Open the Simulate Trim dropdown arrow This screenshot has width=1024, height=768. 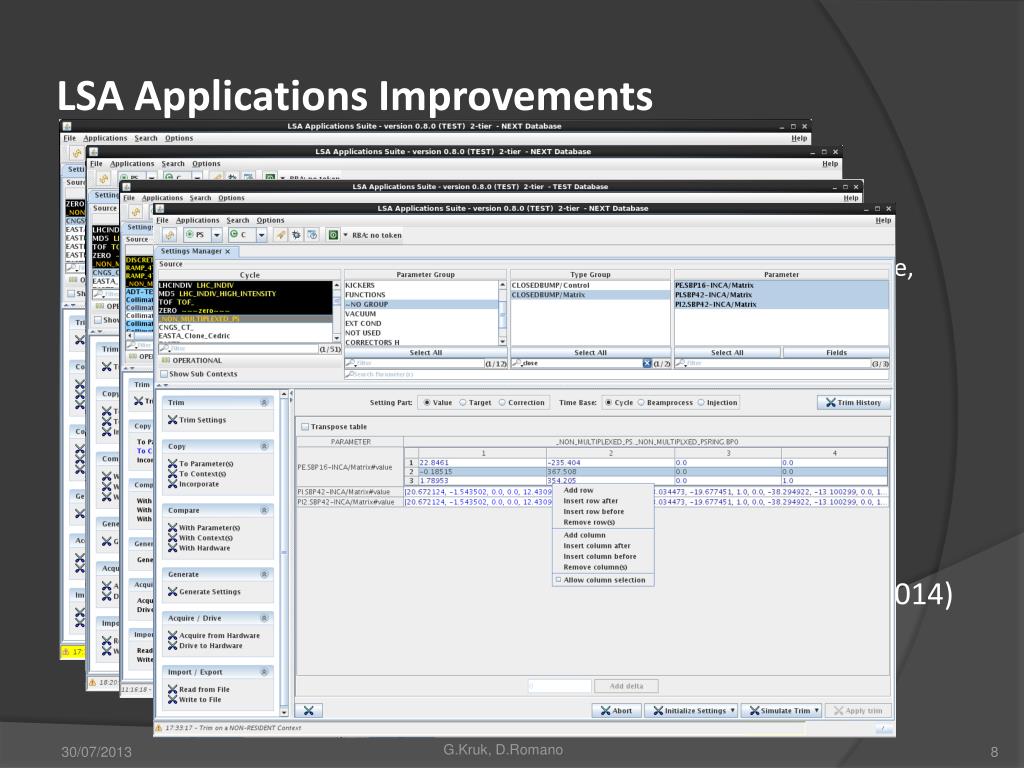click(x=816, y=710)
